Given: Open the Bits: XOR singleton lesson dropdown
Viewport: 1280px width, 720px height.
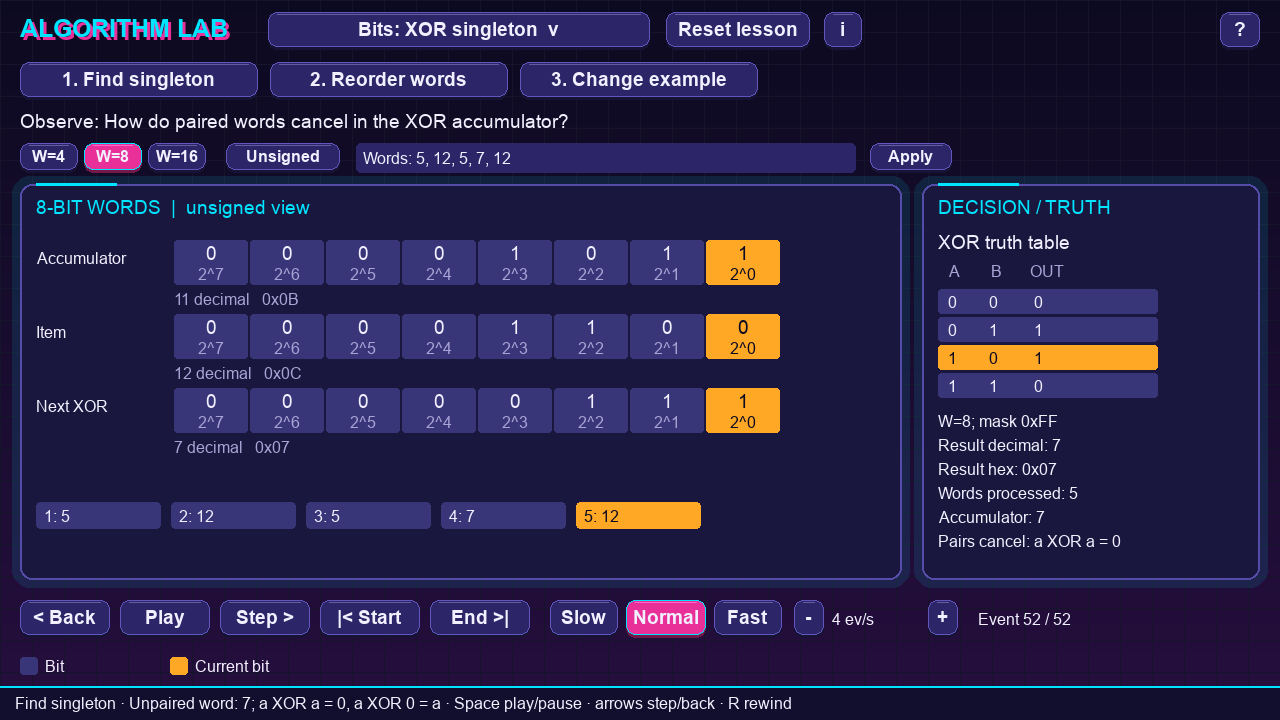Looking at the screenshot, I should pos(459,30).
